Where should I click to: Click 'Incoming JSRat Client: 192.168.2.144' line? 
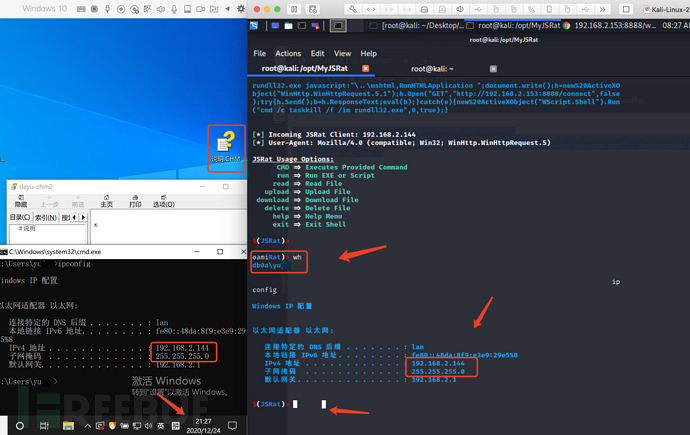coord(334,135)
